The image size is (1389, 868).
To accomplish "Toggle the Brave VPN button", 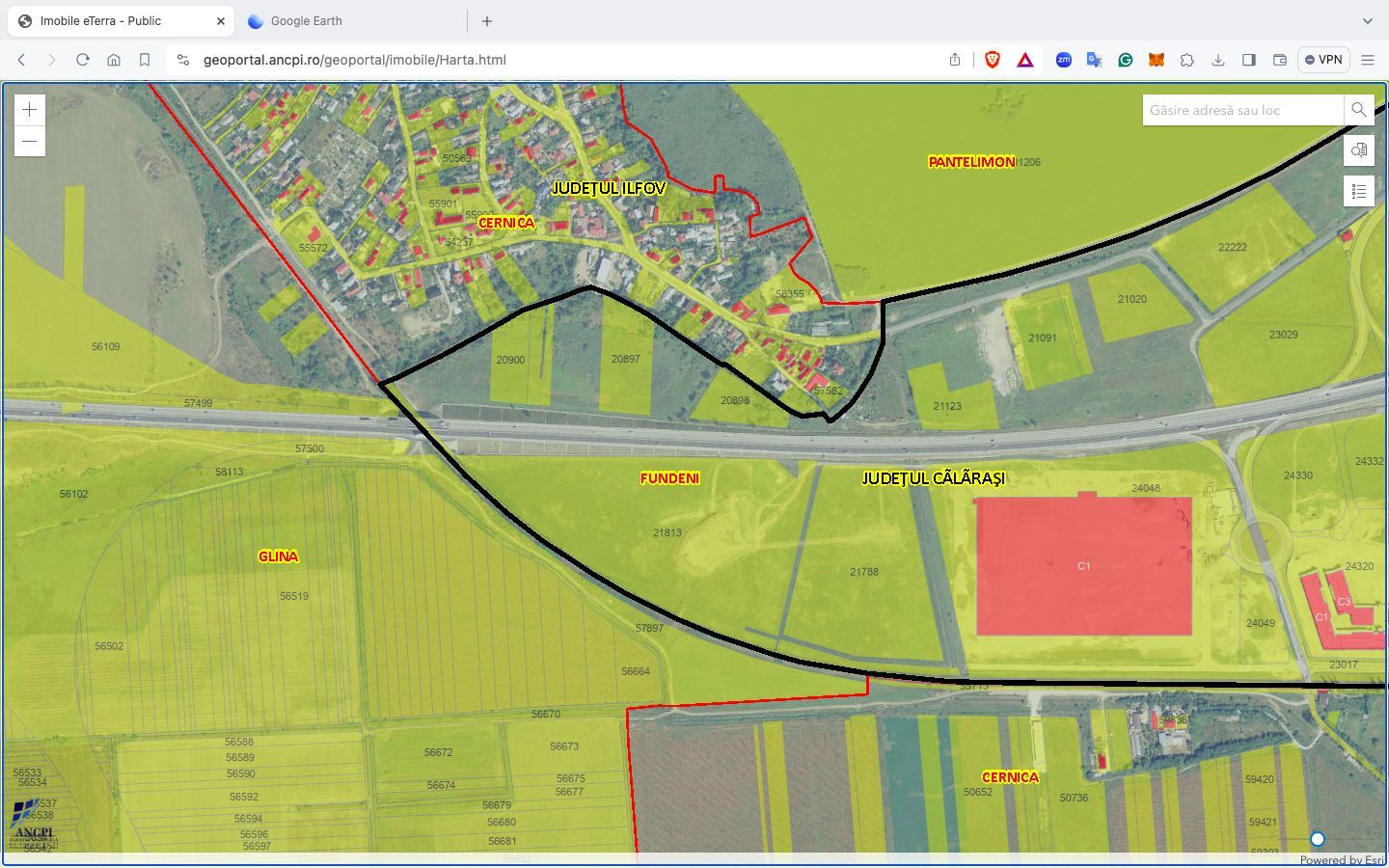I will (1322, 60).
